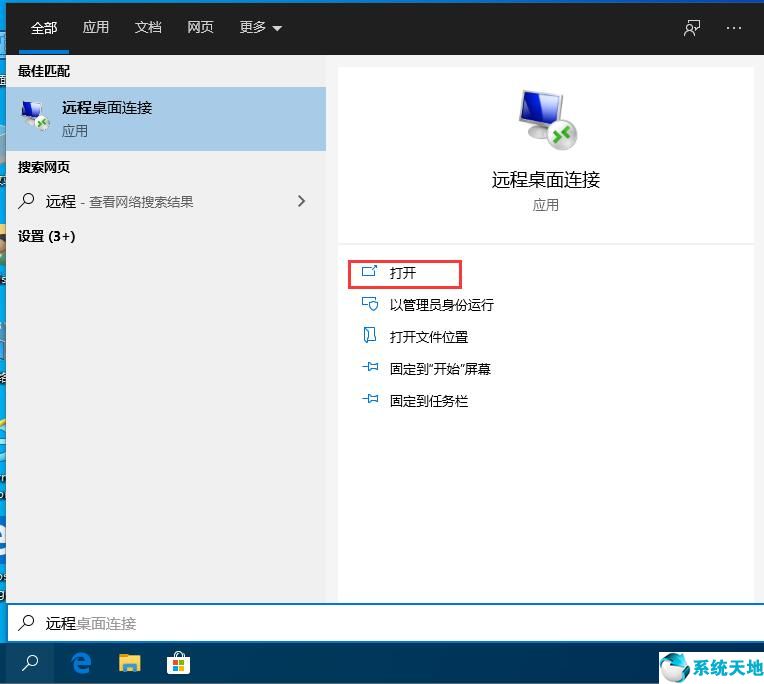Expand the chevron next to 远程 web search
Viewport: 764px width, 684px height.
coord(301,201)
